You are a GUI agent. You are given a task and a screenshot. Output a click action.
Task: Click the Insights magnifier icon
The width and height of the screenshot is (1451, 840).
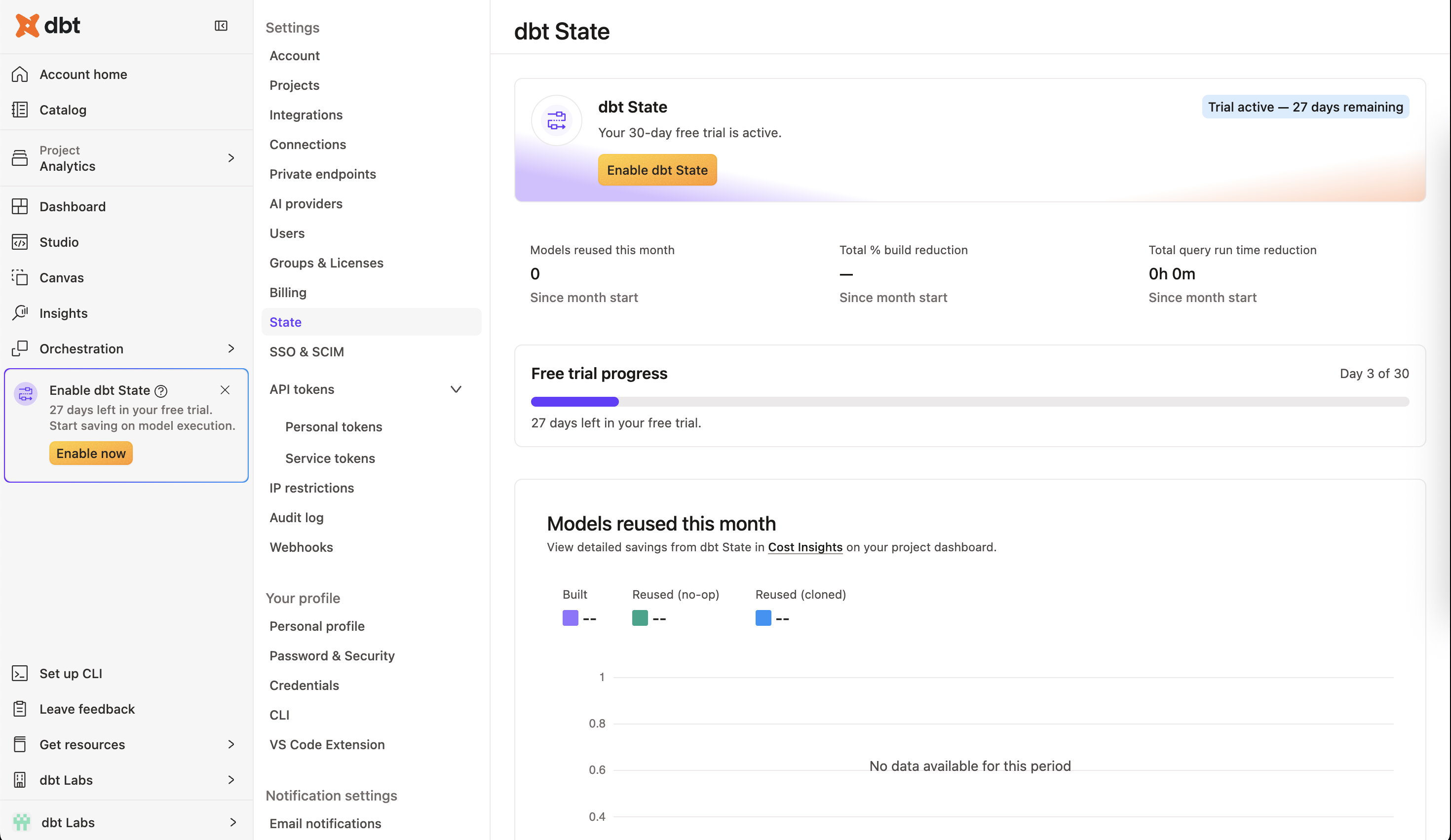[20, 313]
